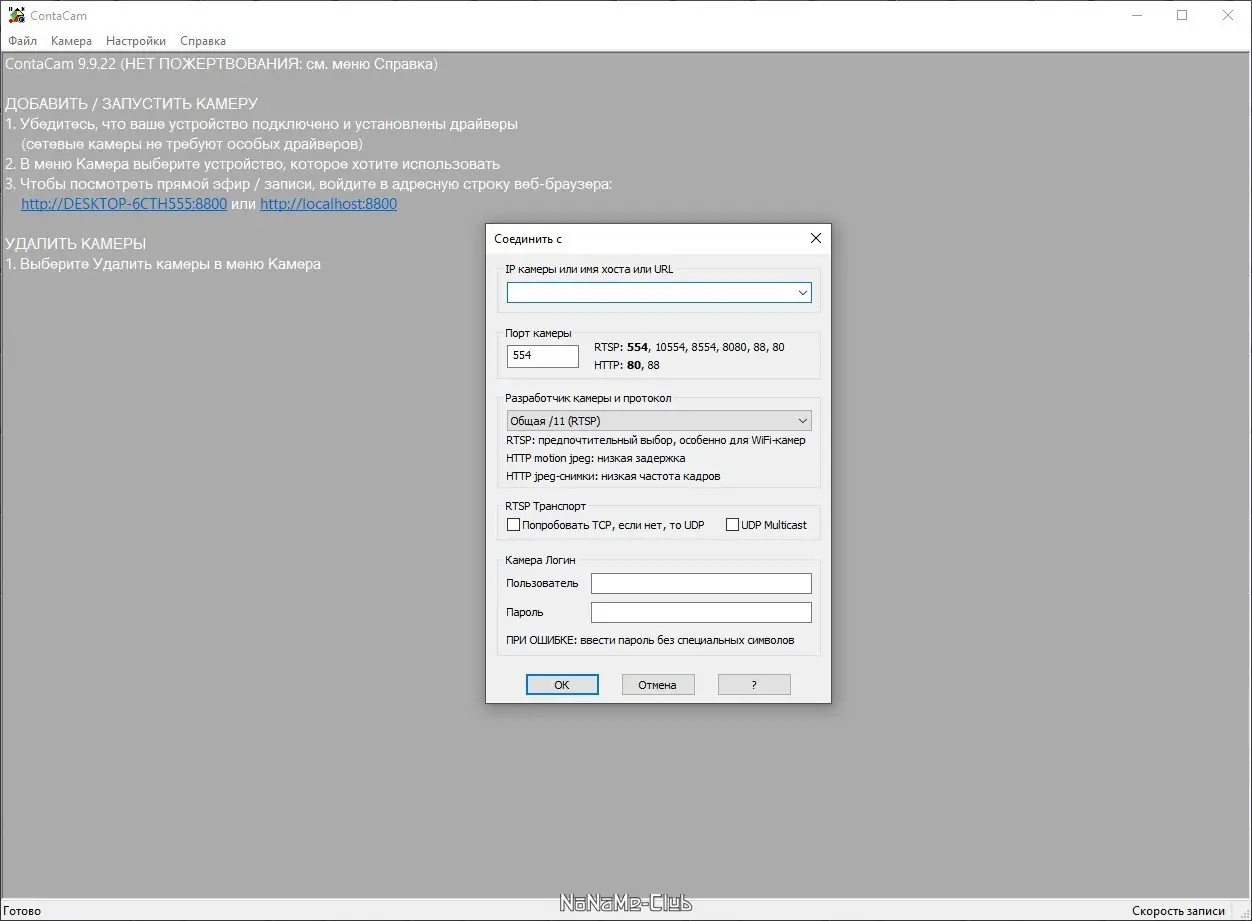The width and height of the screenshot is (1252, 921).
Task: Click the RTSP port list hint text
Action: click(689, 347)
